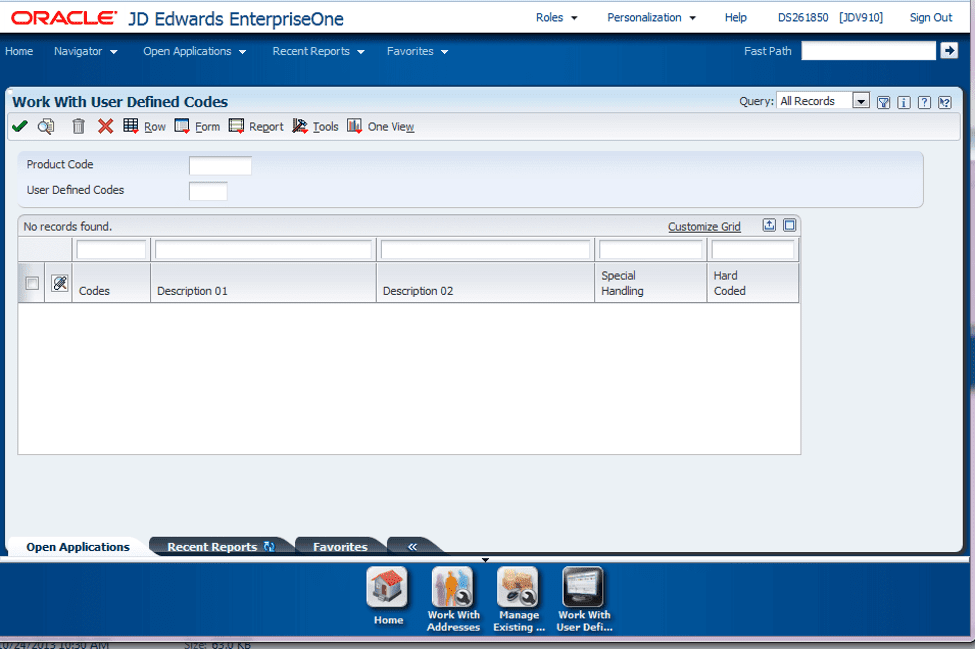This screenshot has width=977, height=650.
Task: Tick the select-all checkbox in grid header
Action: (32, 284)
